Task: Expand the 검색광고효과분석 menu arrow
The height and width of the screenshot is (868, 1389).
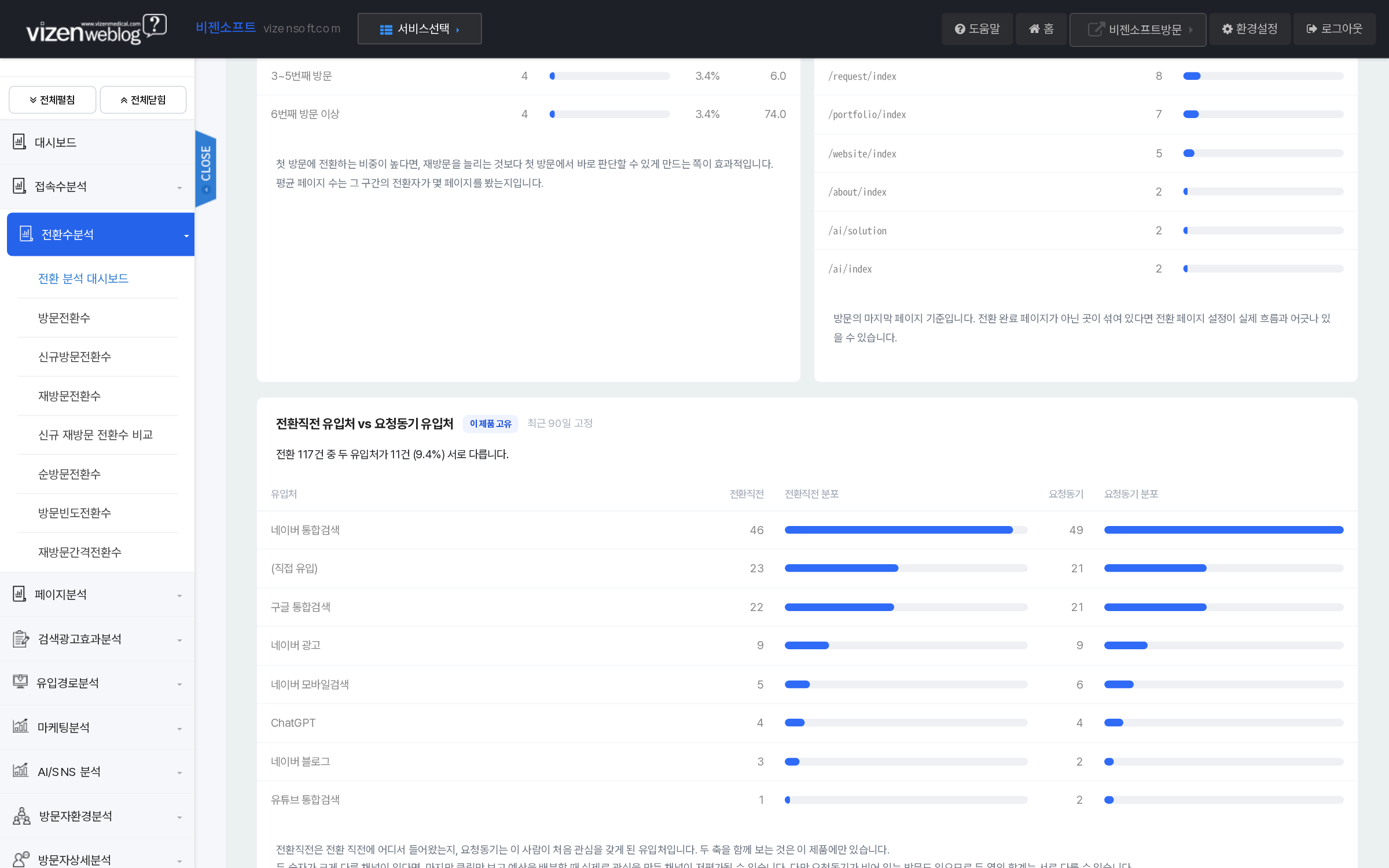Action: click(x=179, y=641)
